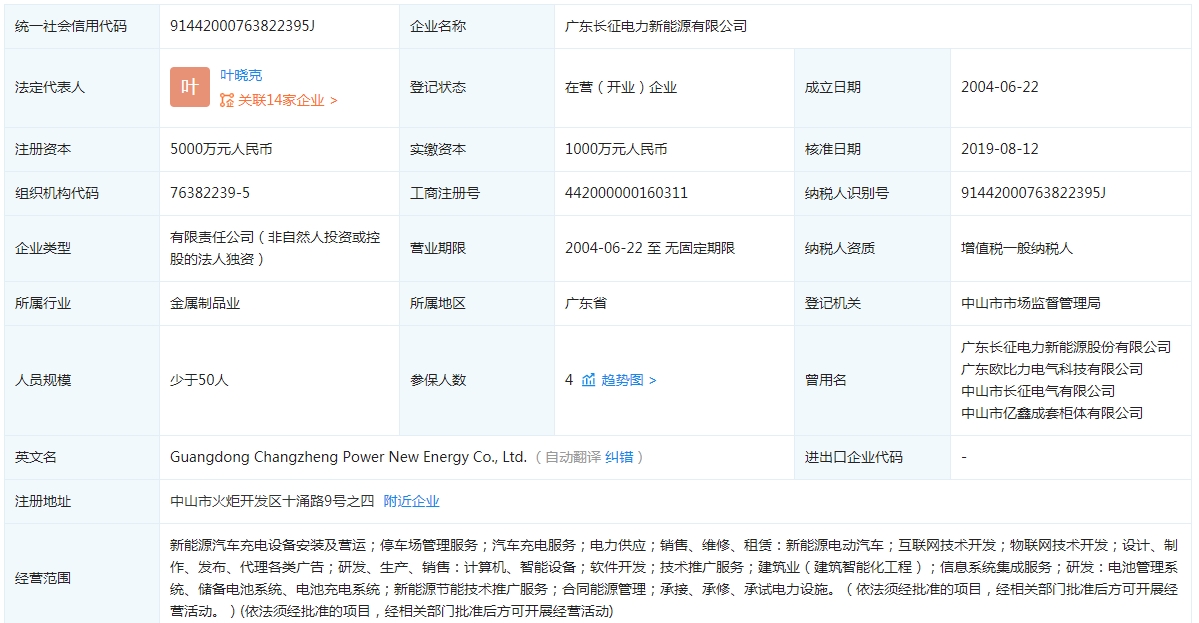Click former name 广东长征电力新能源股份有限公司
Viewport: 1199px width, 623px height.
pos(1066,347)
